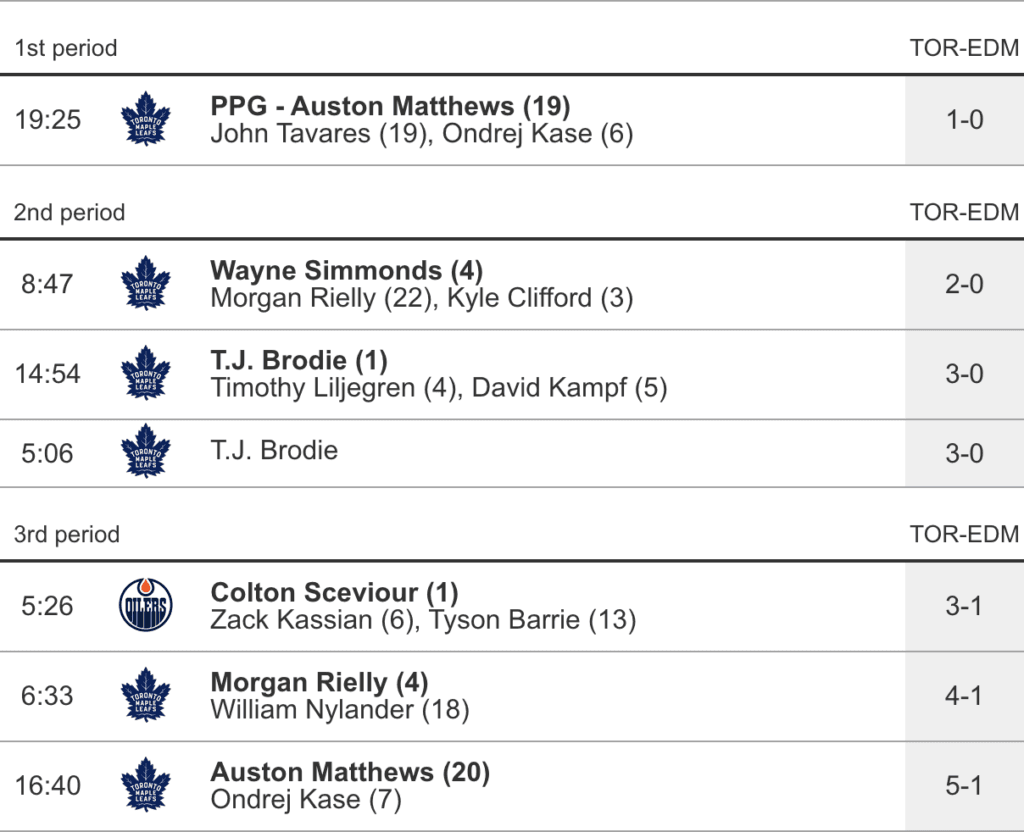This screenshot has height=832, width=1024.
Task: Open the Auston Matthews (20) goal entry
Action: 350,772
